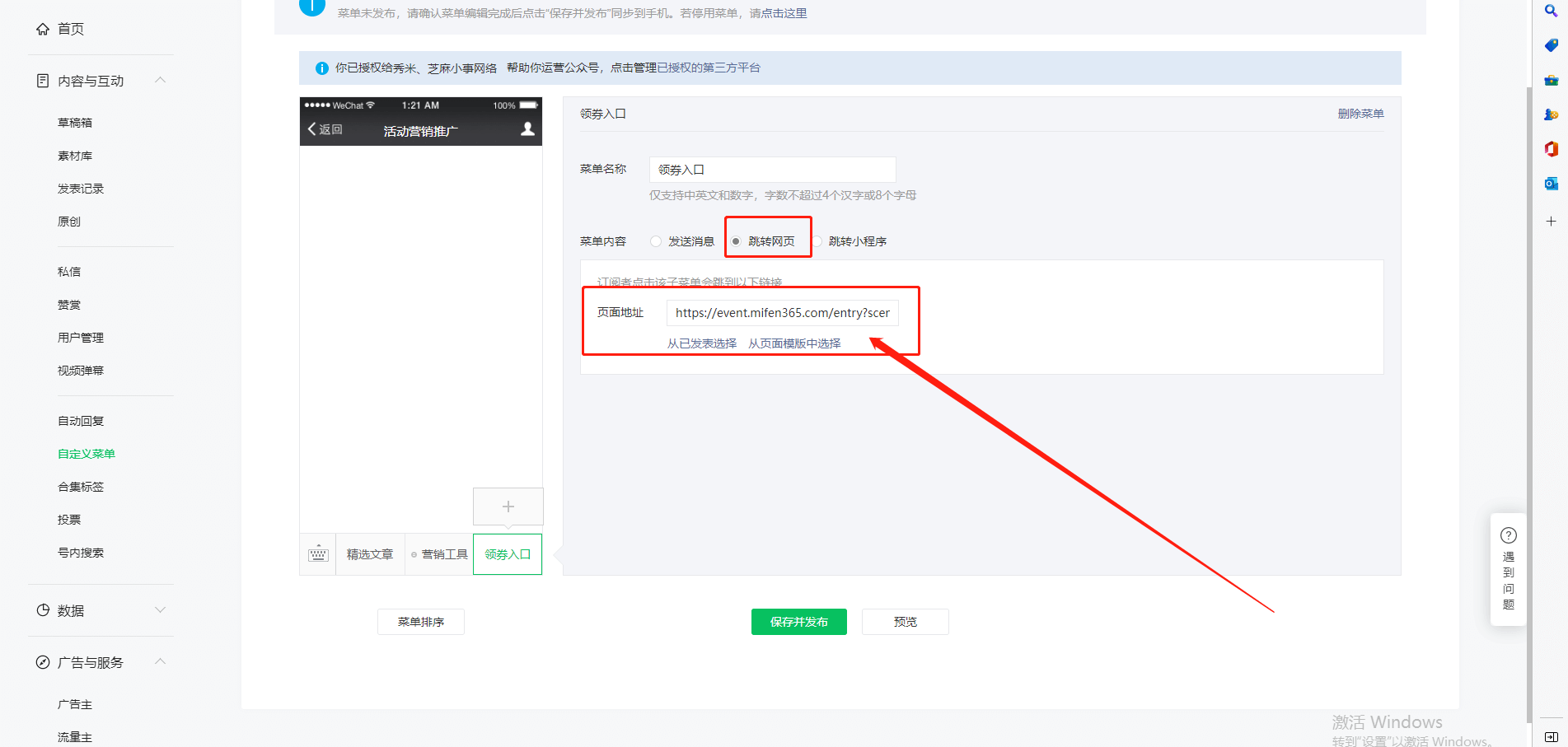Switch to the 精选文章 menu tab
This screenshot has width=1568, height=747.
pos(369,554)
